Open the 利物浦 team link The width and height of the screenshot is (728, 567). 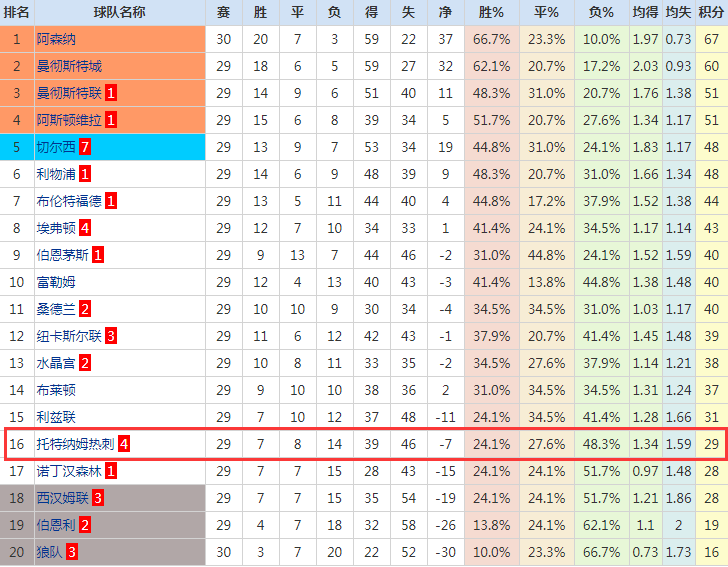click(x=56, y=174)
